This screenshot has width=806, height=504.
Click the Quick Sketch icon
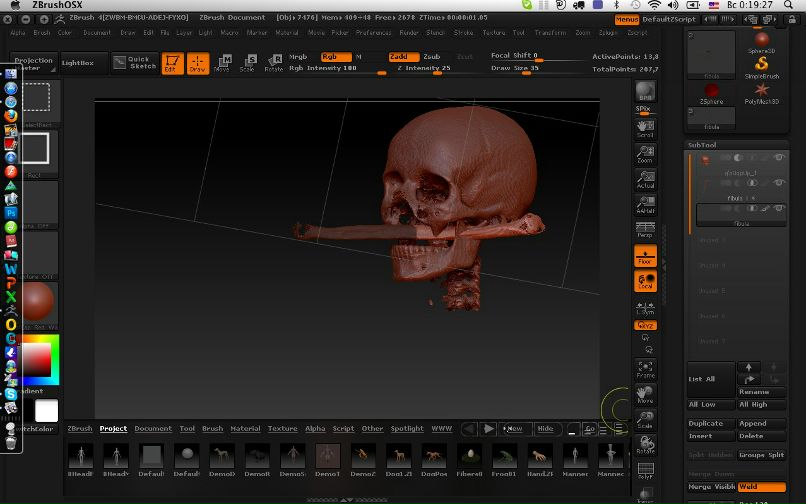(134, 62)
